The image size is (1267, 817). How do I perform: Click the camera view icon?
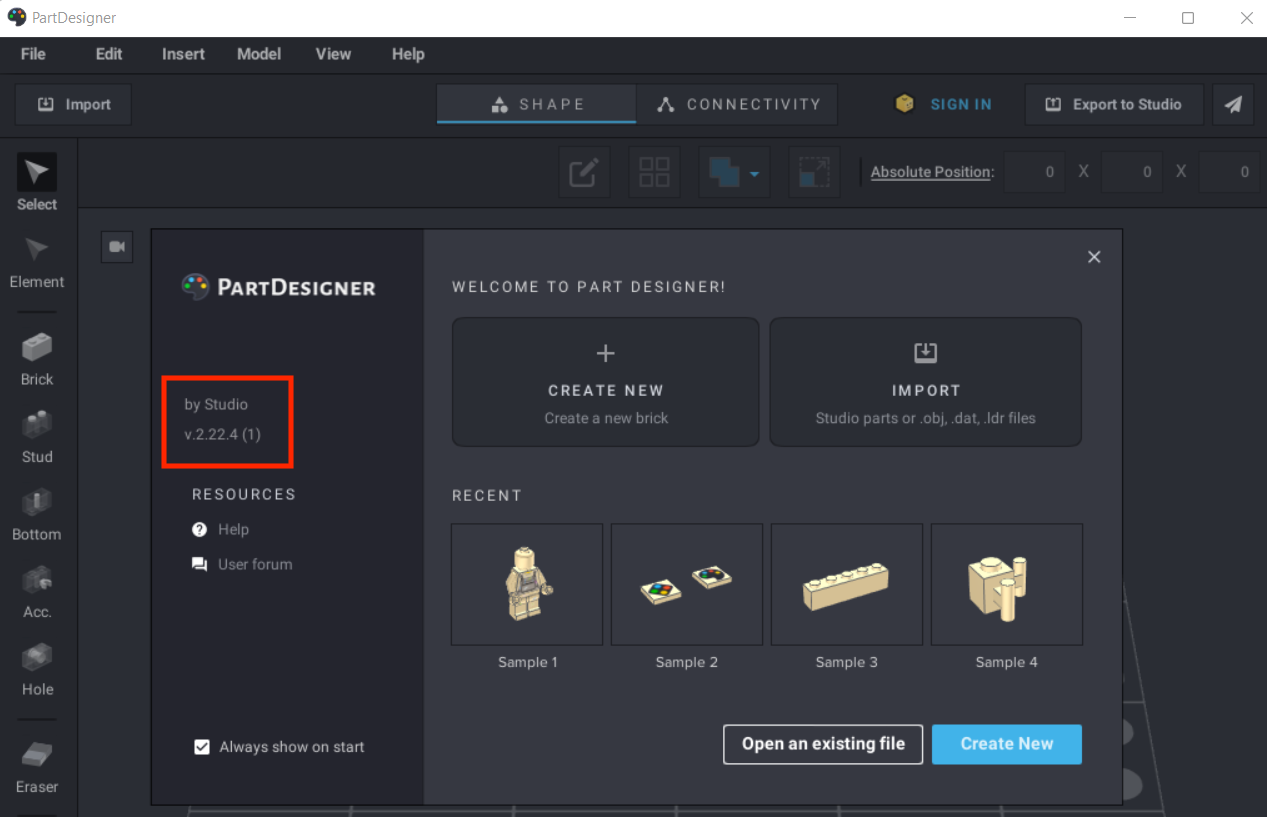(x=117, y=246)
